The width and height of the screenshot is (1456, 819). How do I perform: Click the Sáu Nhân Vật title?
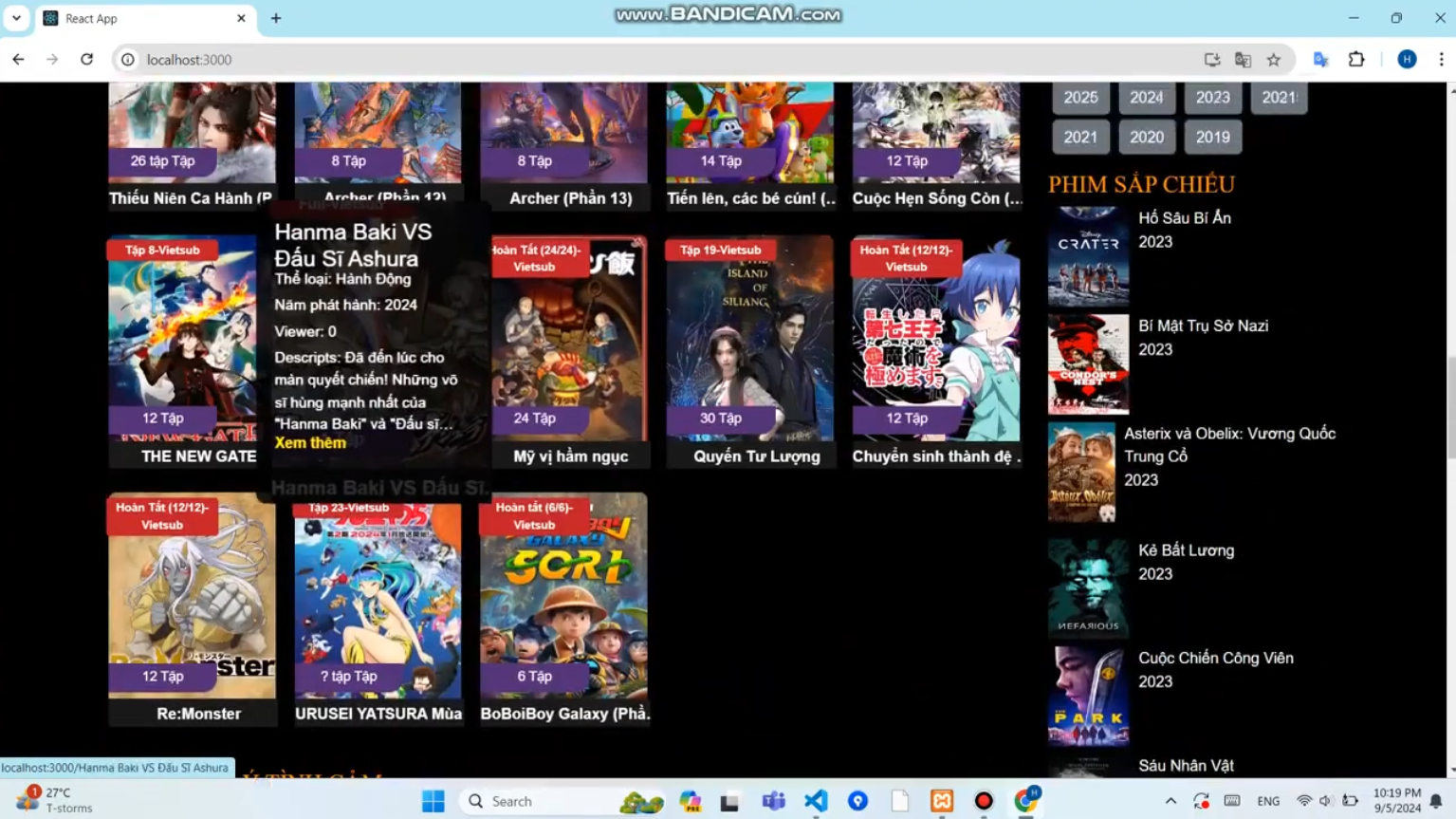pyautogui.click(x=1186, y=766)
